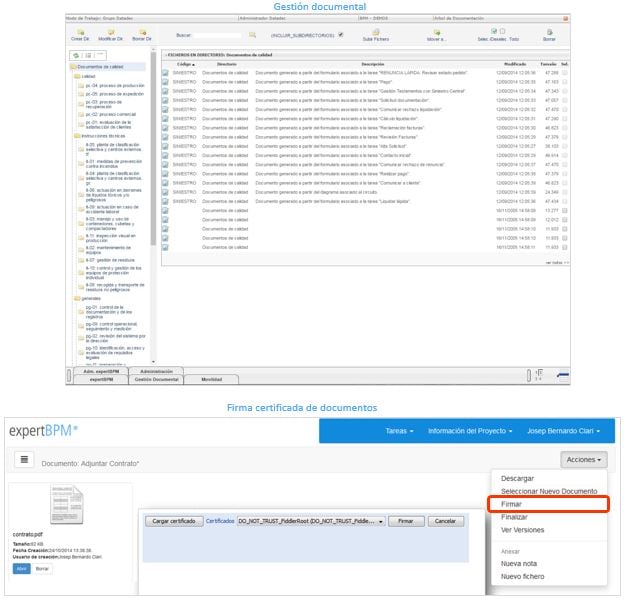The height and width of the screenshot is (599, 624).
Task: Sort by the Código column header
Action: click(186, 64)
